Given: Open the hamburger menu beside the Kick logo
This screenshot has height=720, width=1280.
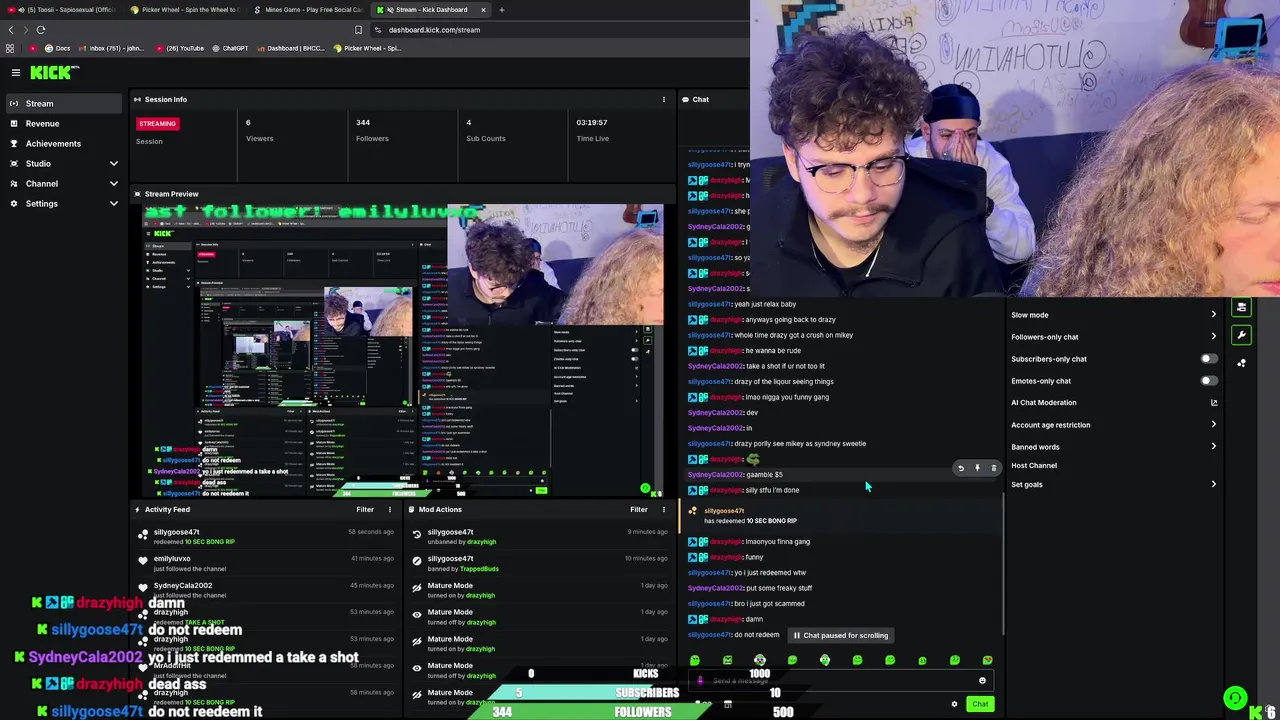Looking at the screenshot, I should click(16, 72).
